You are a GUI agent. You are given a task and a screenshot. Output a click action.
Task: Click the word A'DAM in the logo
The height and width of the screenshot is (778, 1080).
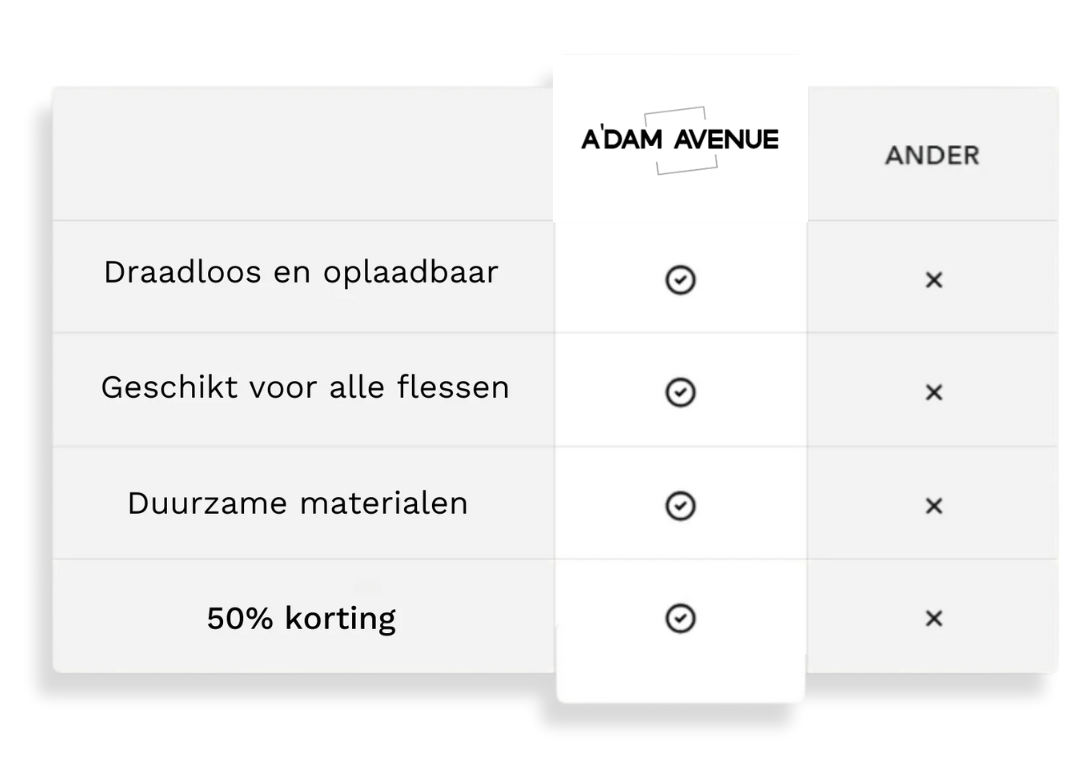(621, 140)
